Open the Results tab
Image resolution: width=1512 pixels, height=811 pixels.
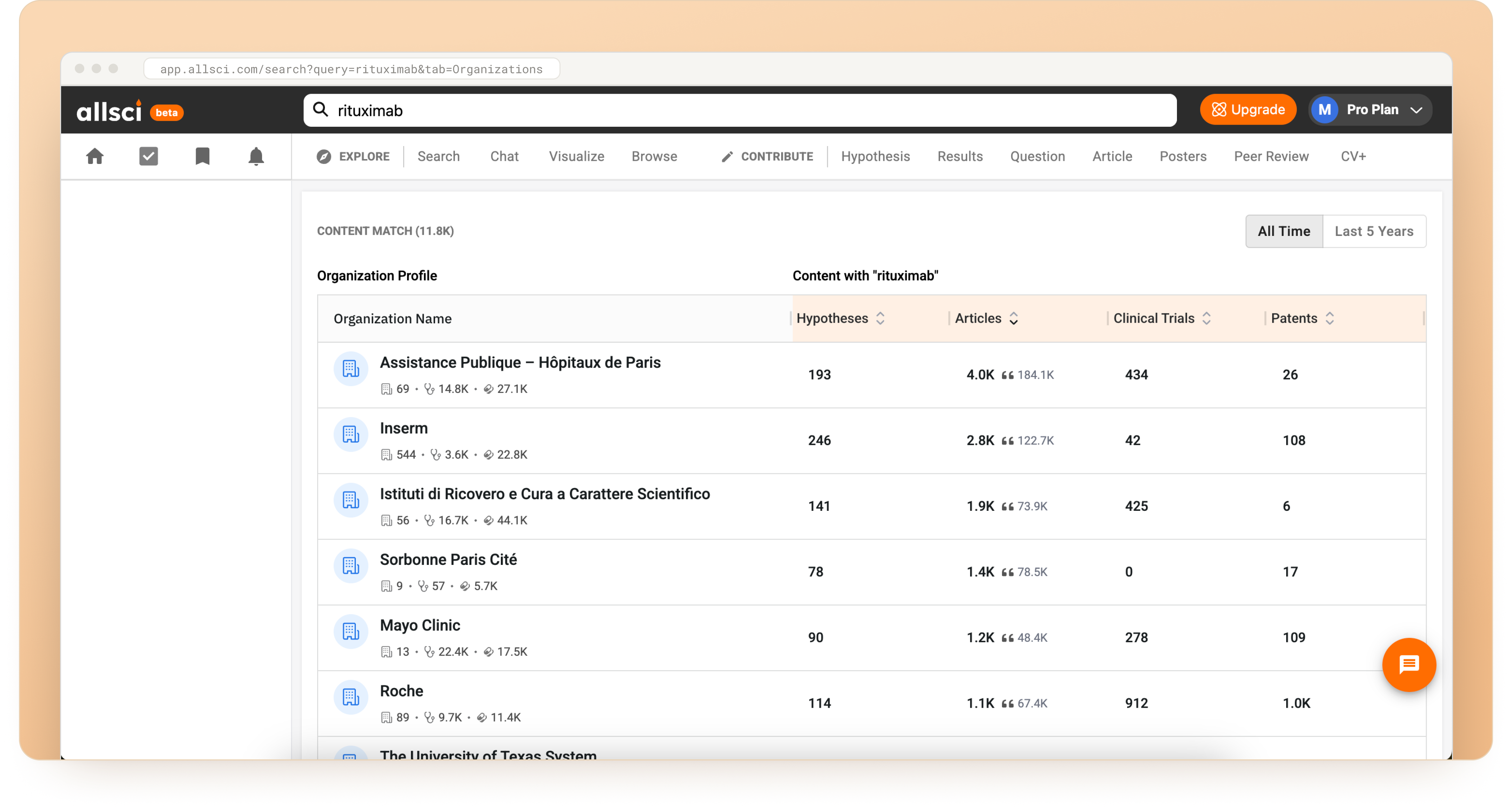point(960,157)
